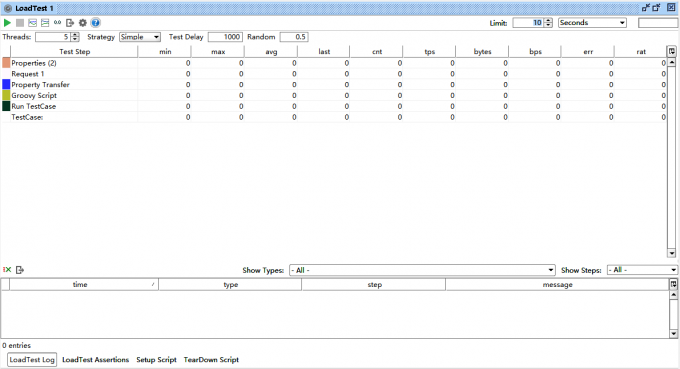This screenshot has width=680, height=369.
Task: Click statistics table scrollbar down arrow
Action: click(x=671, y=253)
